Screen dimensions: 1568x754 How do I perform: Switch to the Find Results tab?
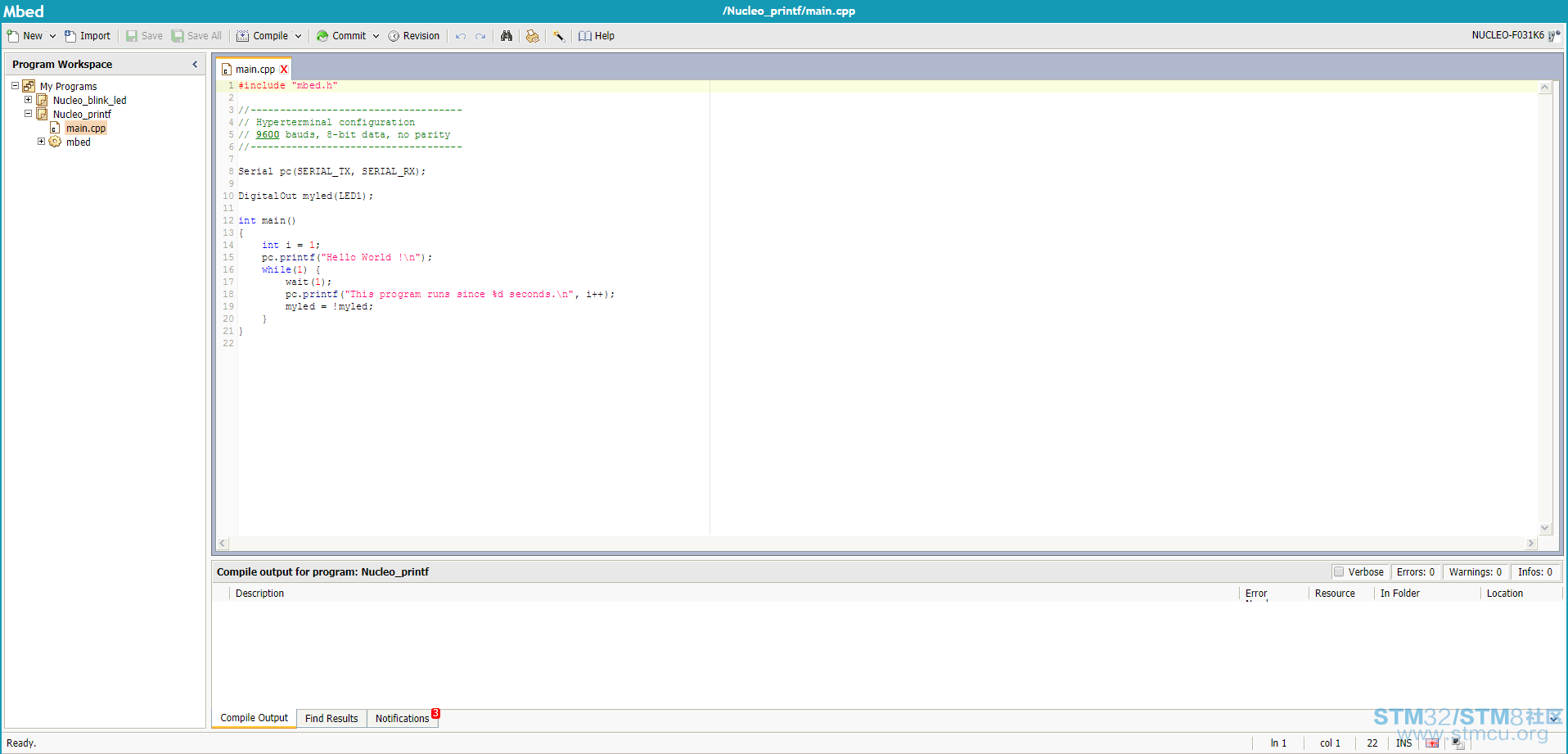coord(331,718)
